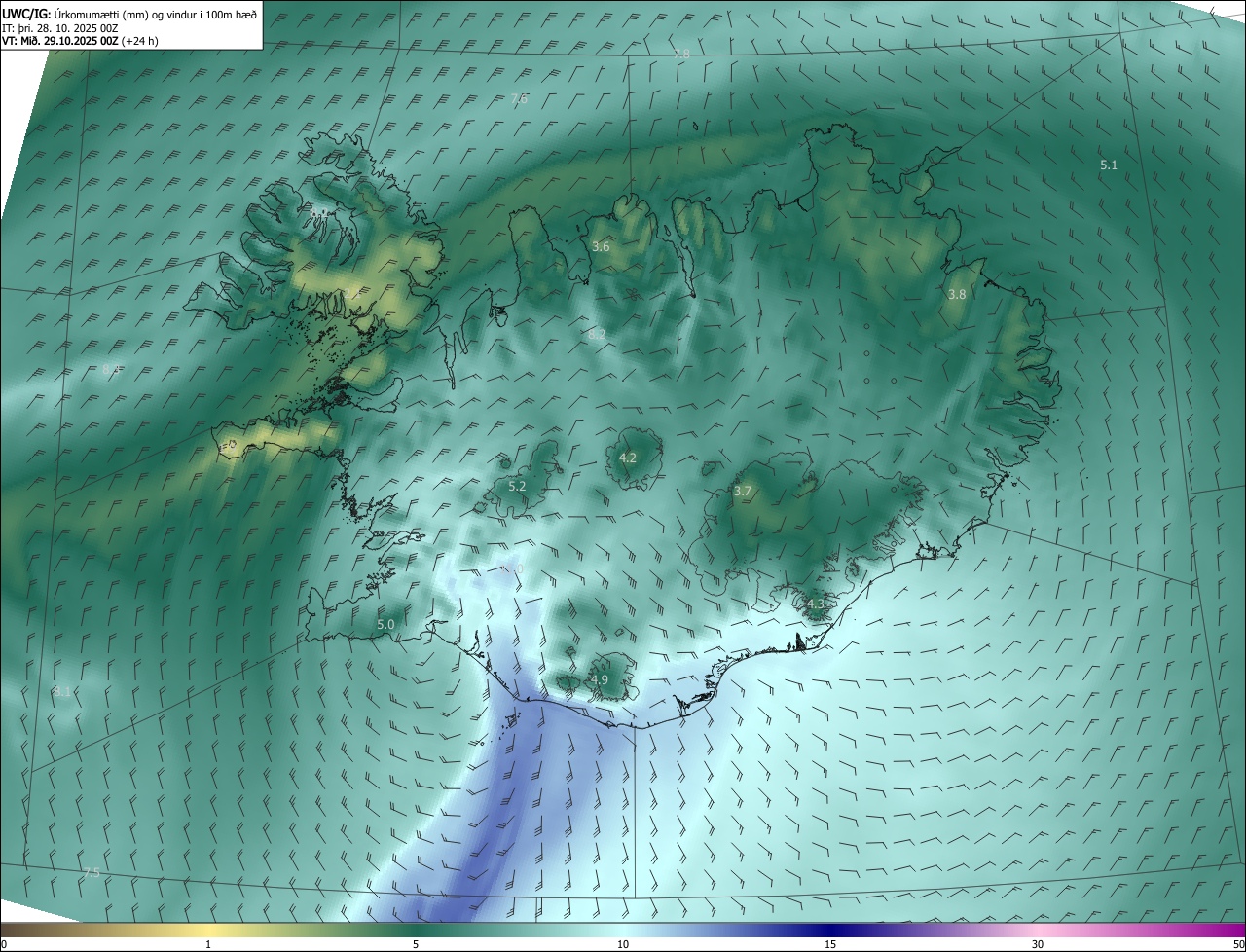
Task: Click the 4.2 value label on the map
Action: pos(628,458)
